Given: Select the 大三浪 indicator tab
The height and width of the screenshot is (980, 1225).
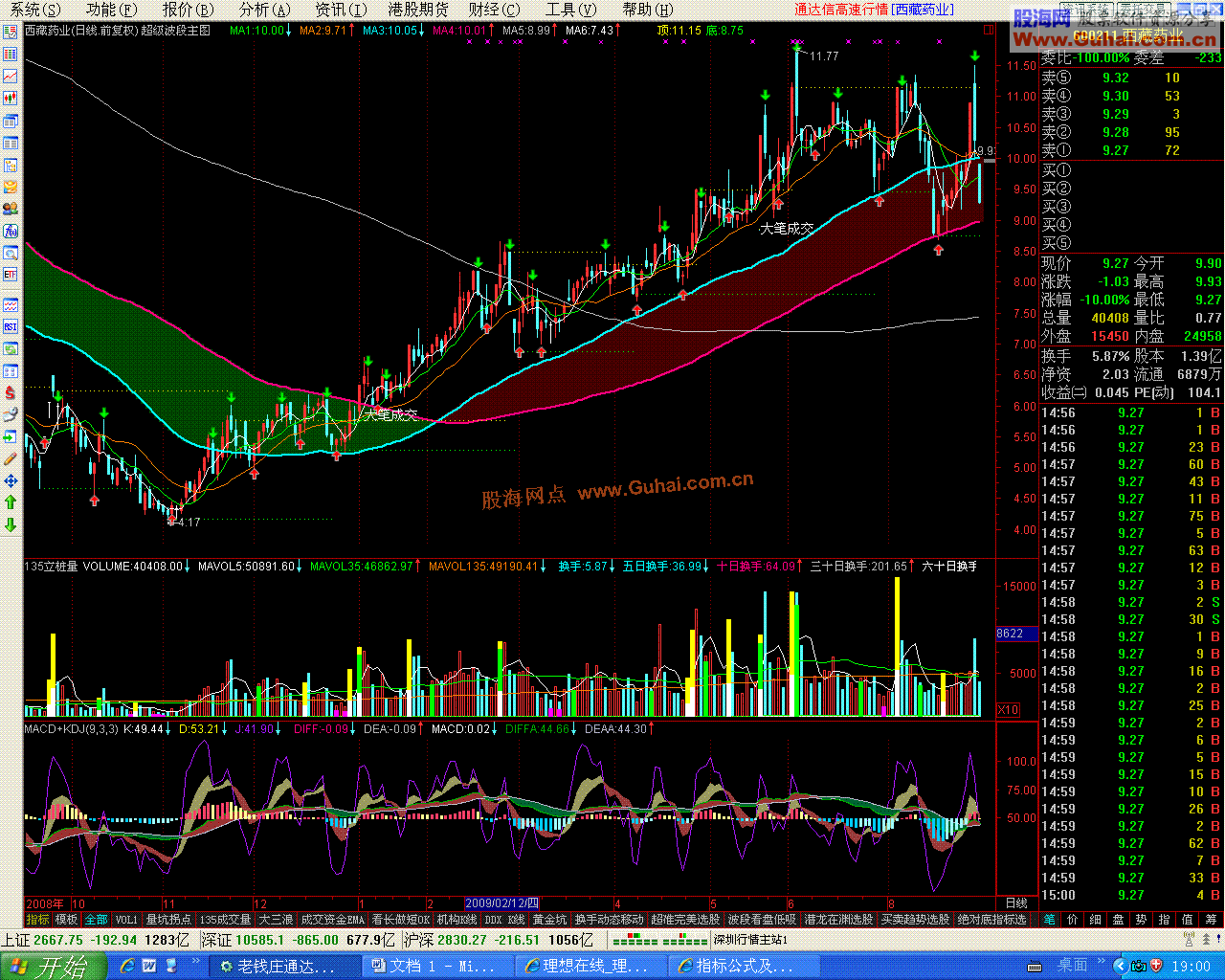Looking at the screenshot, I should 276,920.
